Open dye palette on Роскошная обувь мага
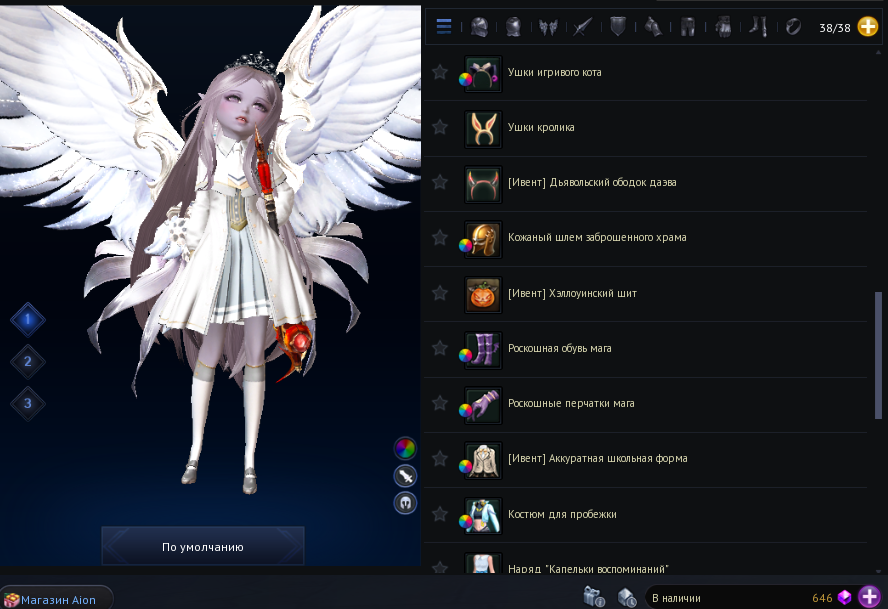This screenshot has width=888, height=609. pyautogui.click(x=465, y=356)
